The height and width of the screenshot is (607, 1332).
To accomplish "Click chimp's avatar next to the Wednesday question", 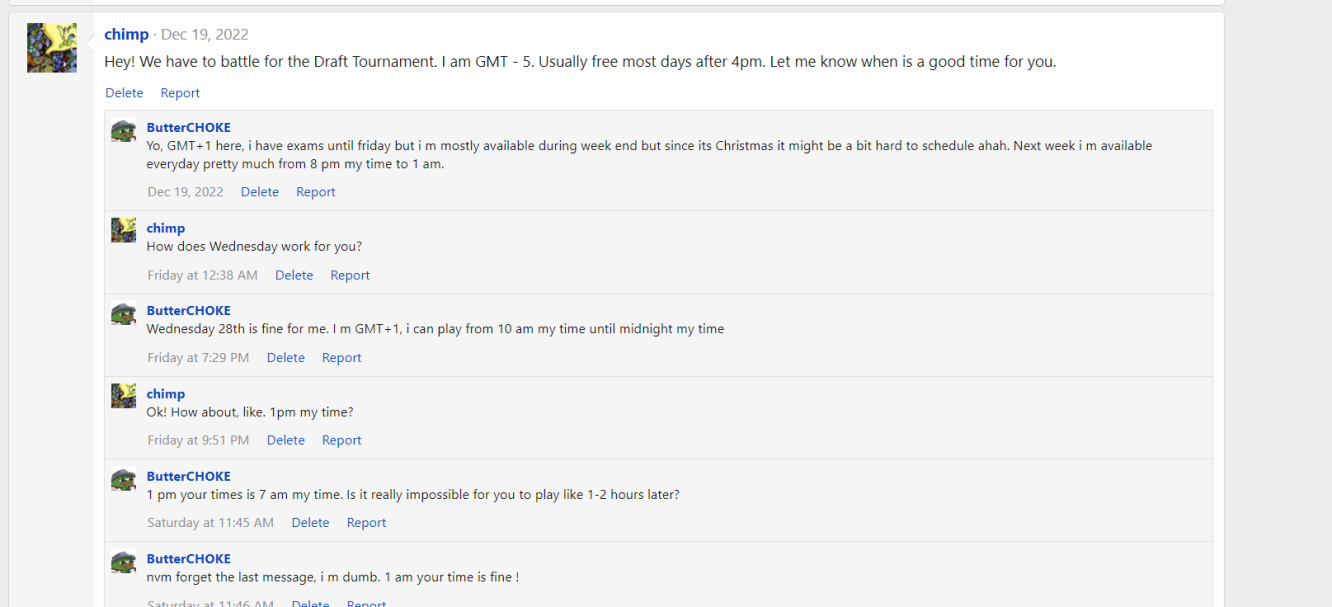I will 123,230.
